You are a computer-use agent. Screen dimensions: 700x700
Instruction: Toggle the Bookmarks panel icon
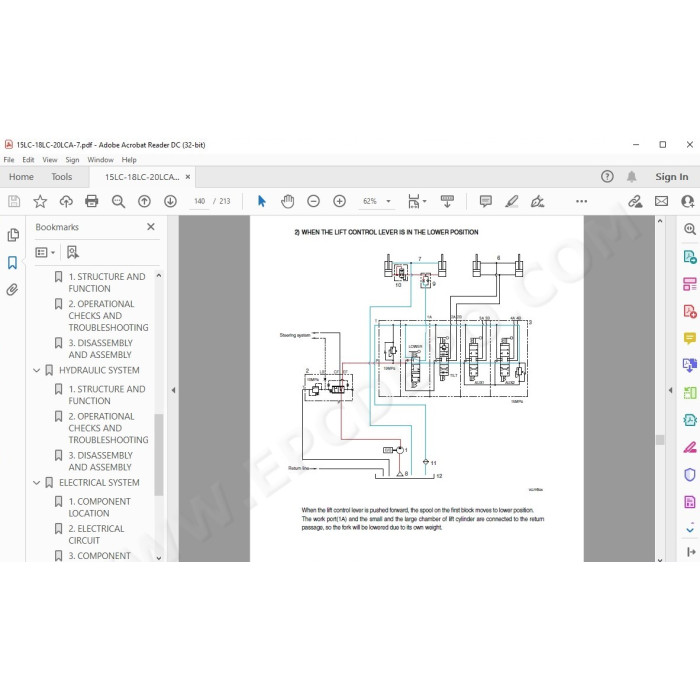pyautogui.click(x=12, y=262)
